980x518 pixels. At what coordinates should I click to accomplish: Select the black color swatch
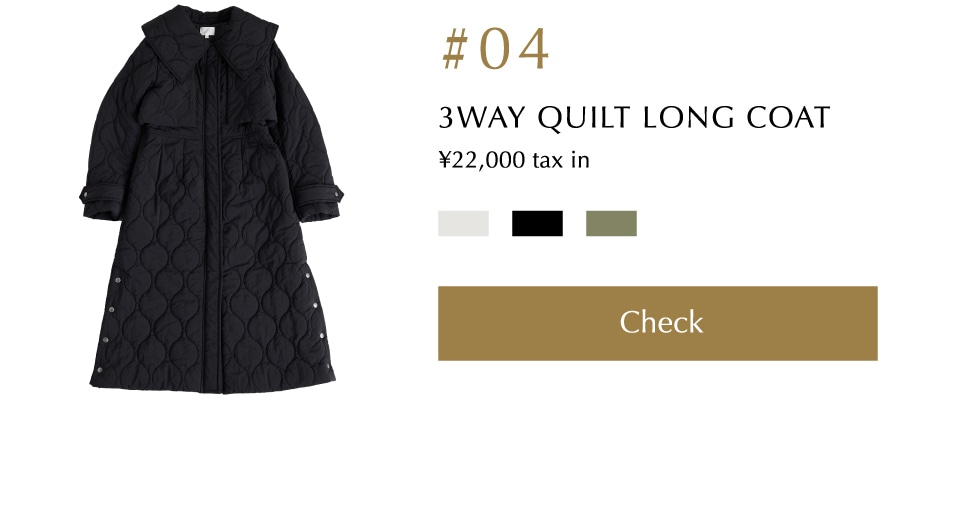click(538, 224)
